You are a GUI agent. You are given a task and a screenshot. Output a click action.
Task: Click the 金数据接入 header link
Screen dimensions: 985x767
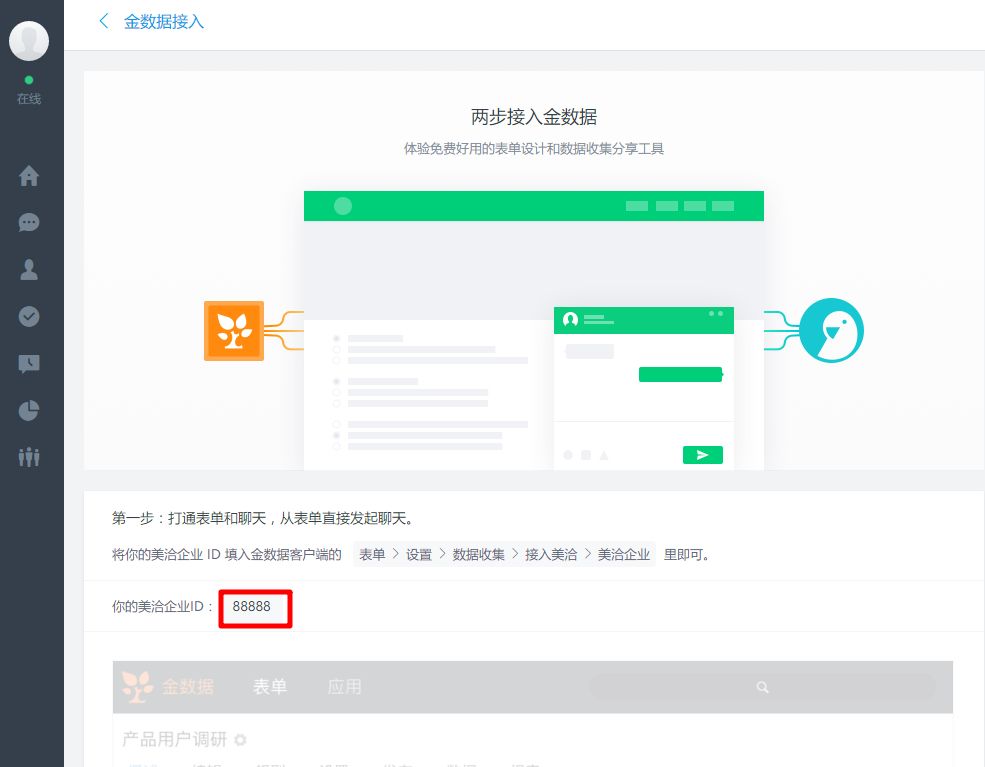164,22
